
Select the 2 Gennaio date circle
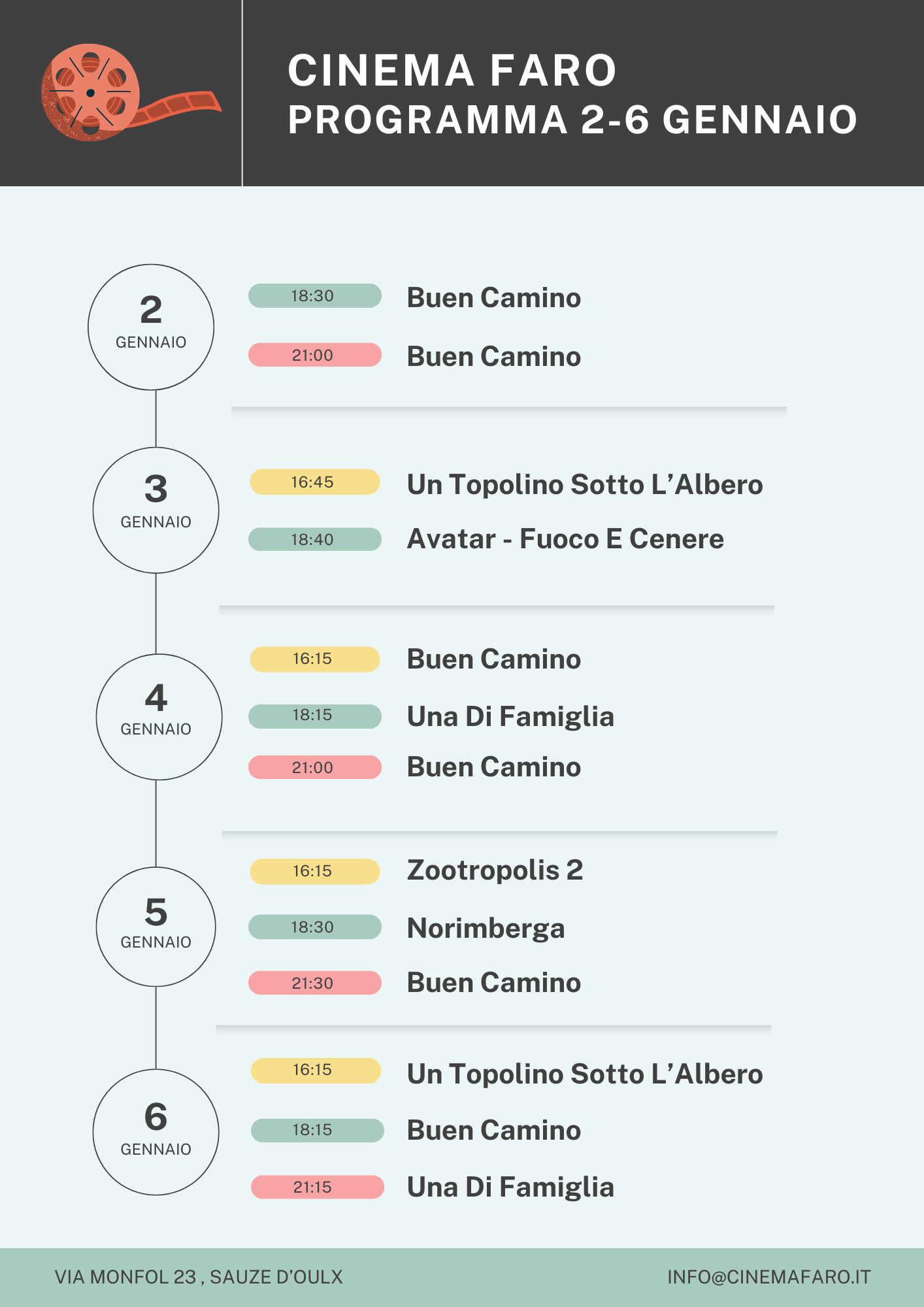151,327
